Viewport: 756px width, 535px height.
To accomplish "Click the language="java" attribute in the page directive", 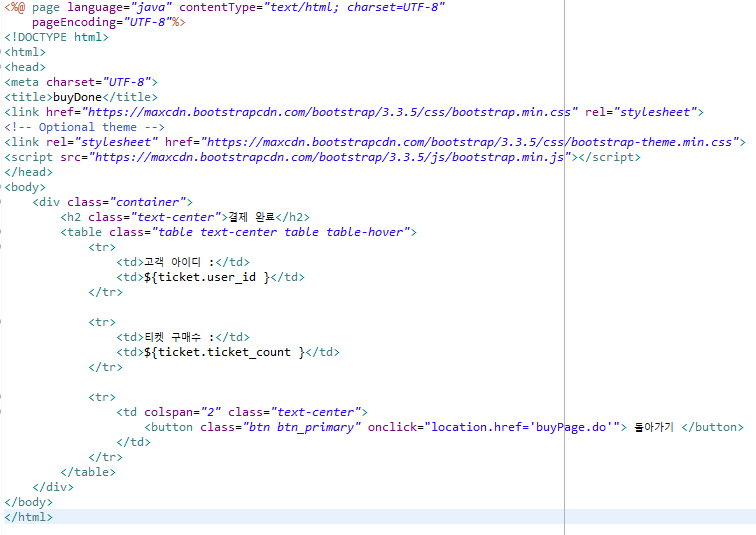I will 120,7.
